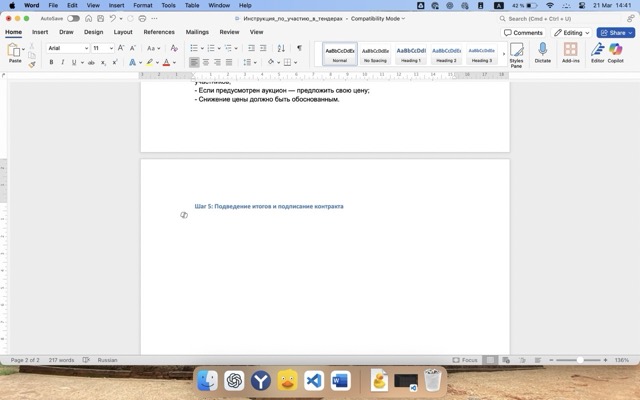
Task: Align text to center
Action: [206, 62]
